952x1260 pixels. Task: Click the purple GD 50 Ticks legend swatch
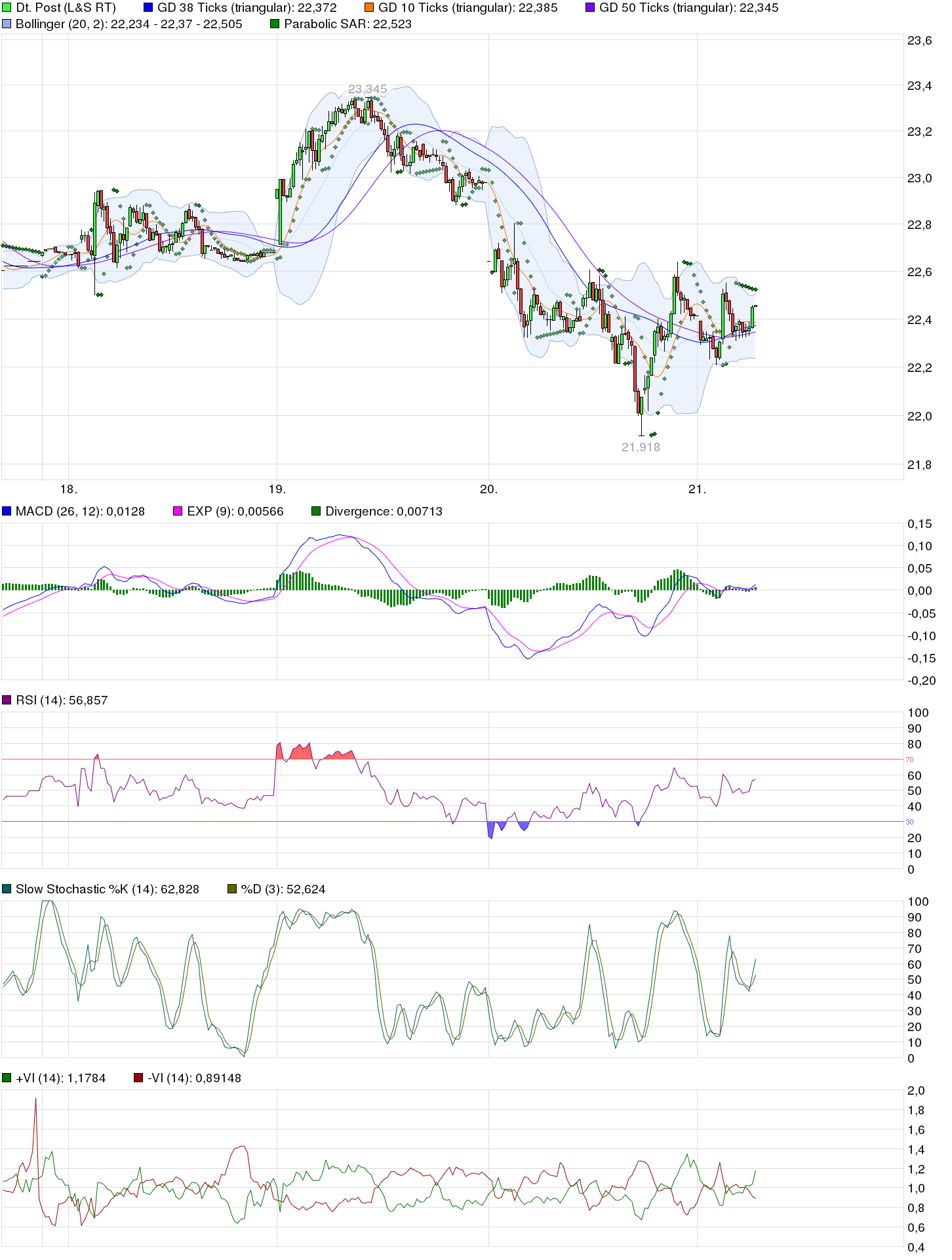[590, 8]
